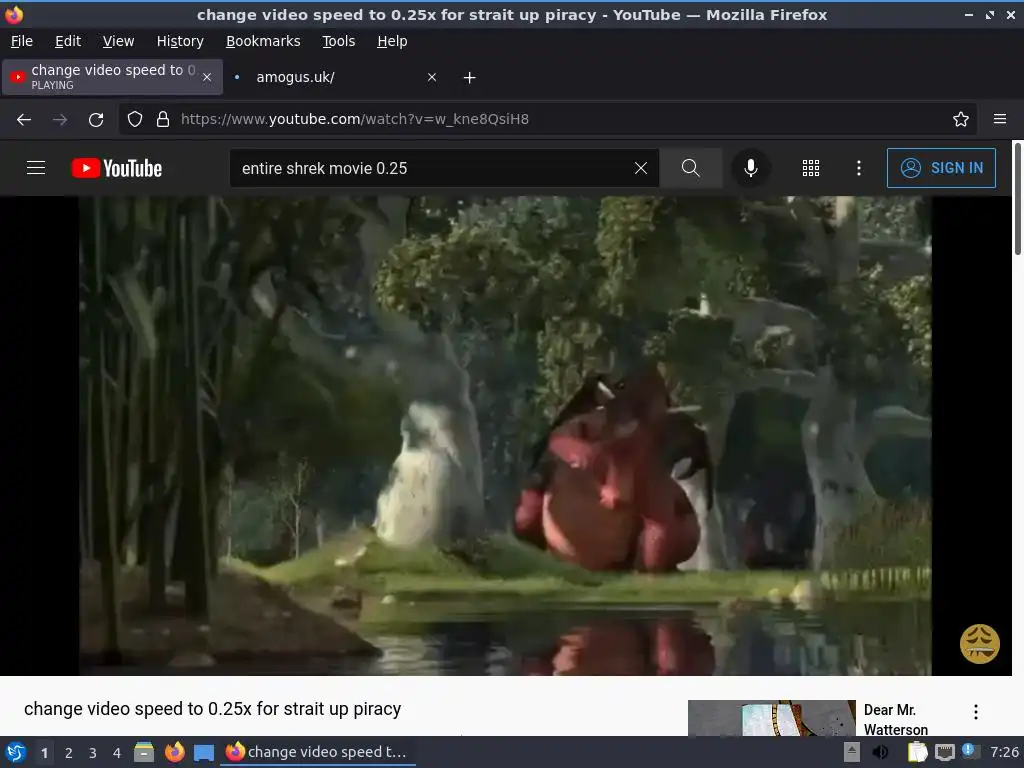Open the file manager from the taskbar
Screen dimensions: 1024x768
[x=144, y=752]
